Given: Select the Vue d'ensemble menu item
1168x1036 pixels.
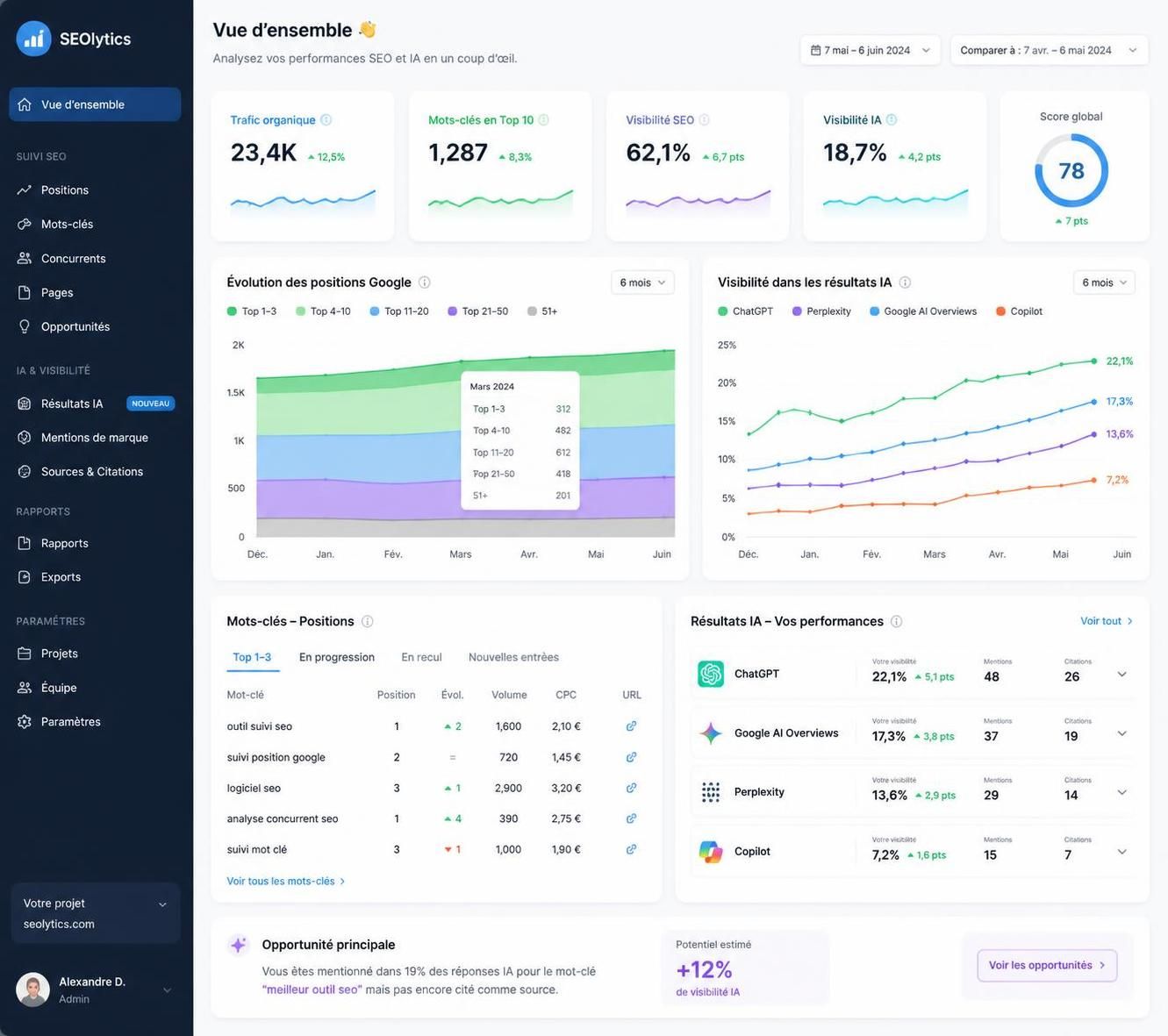Looking at the screenshot, I should 95,104.
